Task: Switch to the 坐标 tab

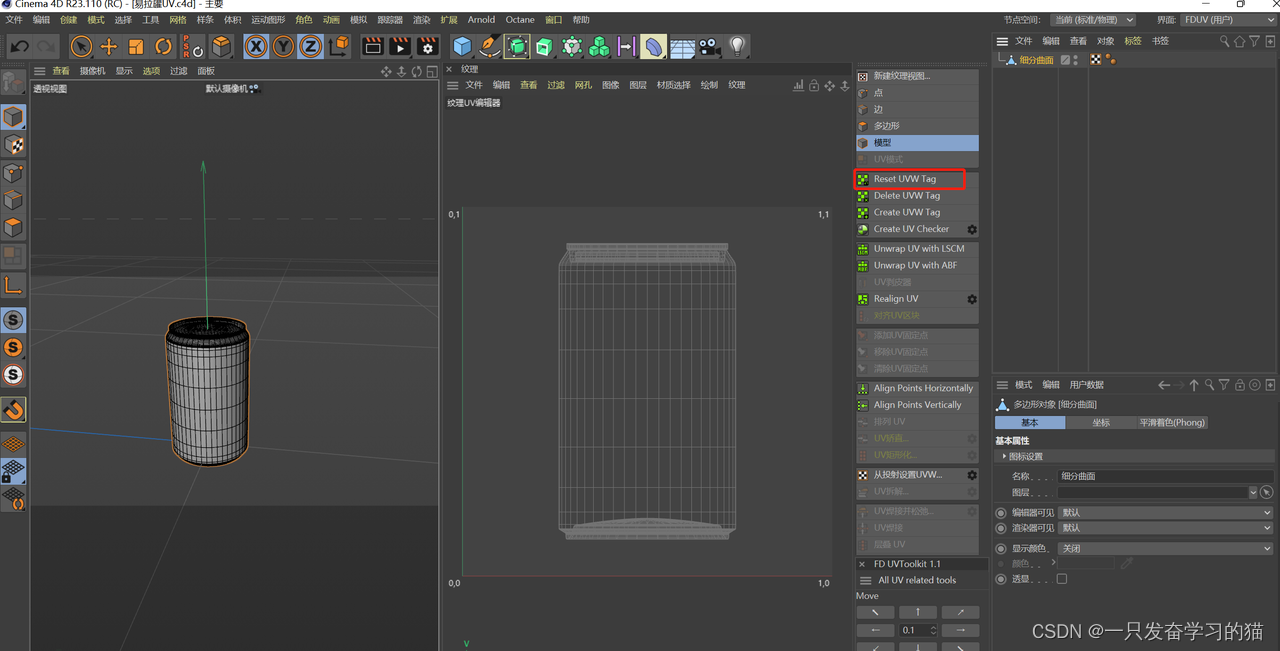Action: [x=1101, y=422]
